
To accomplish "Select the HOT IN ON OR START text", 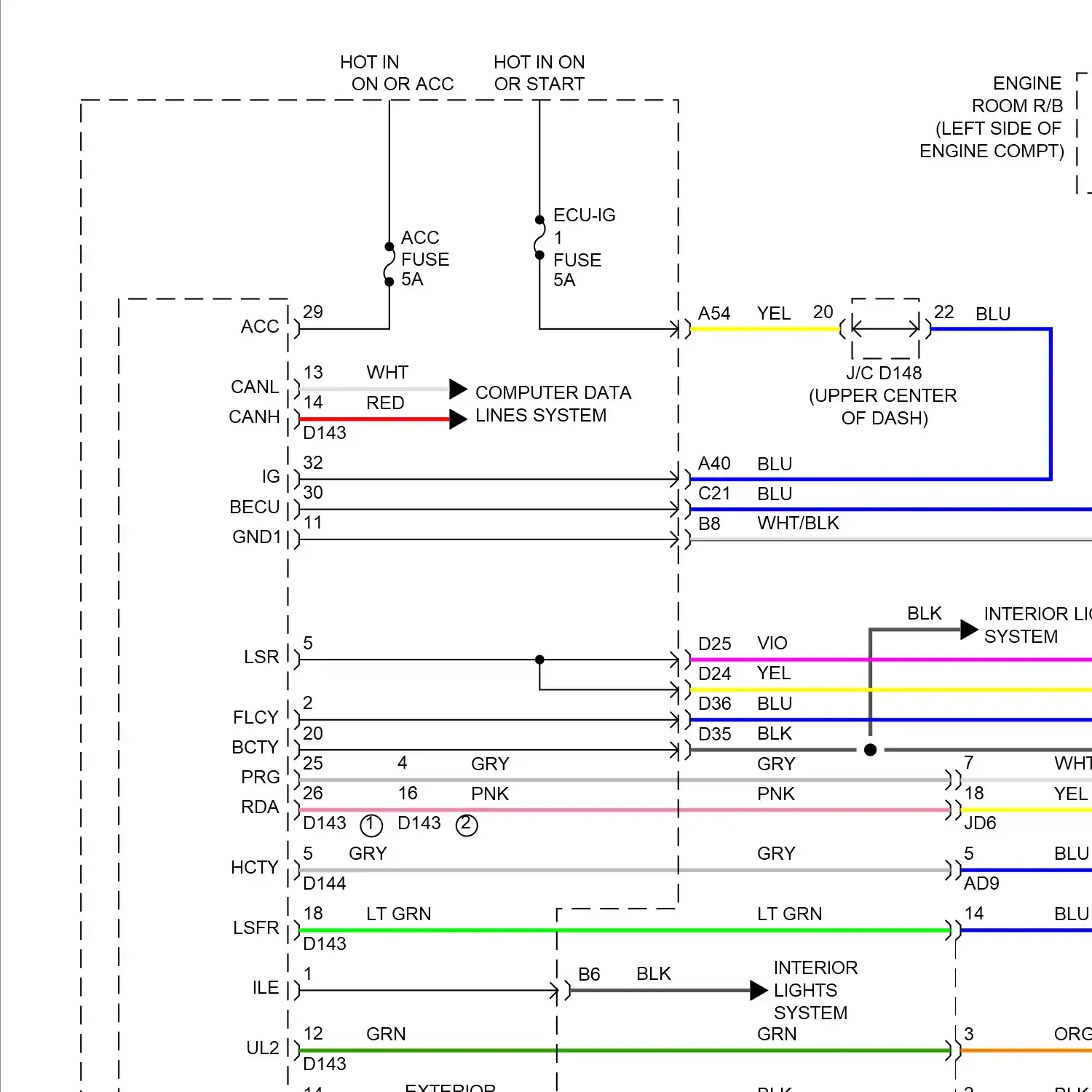I will [x=539, y=73].
